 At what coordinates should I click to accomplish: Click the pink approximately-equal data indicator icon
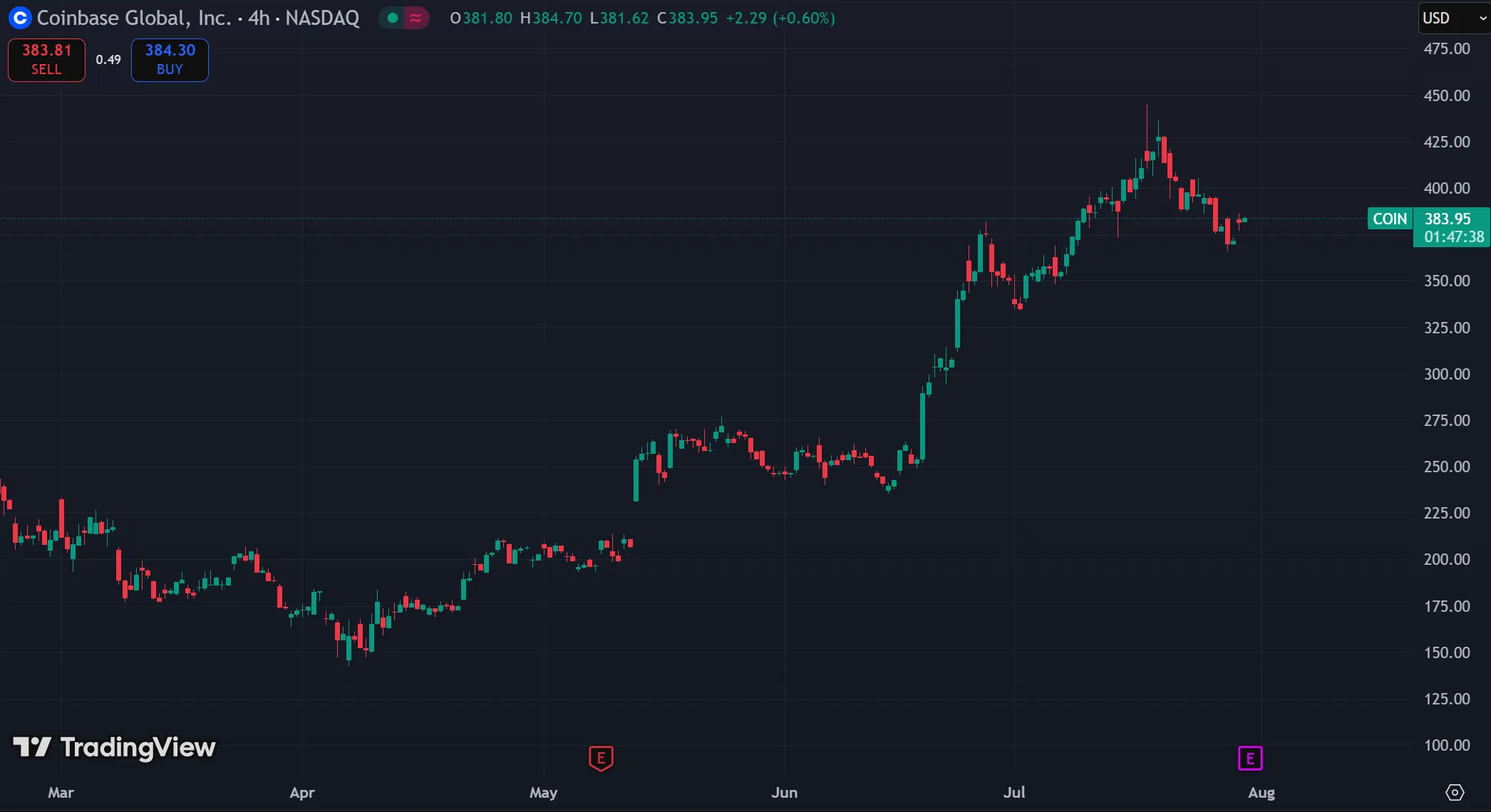click(416, 18)
